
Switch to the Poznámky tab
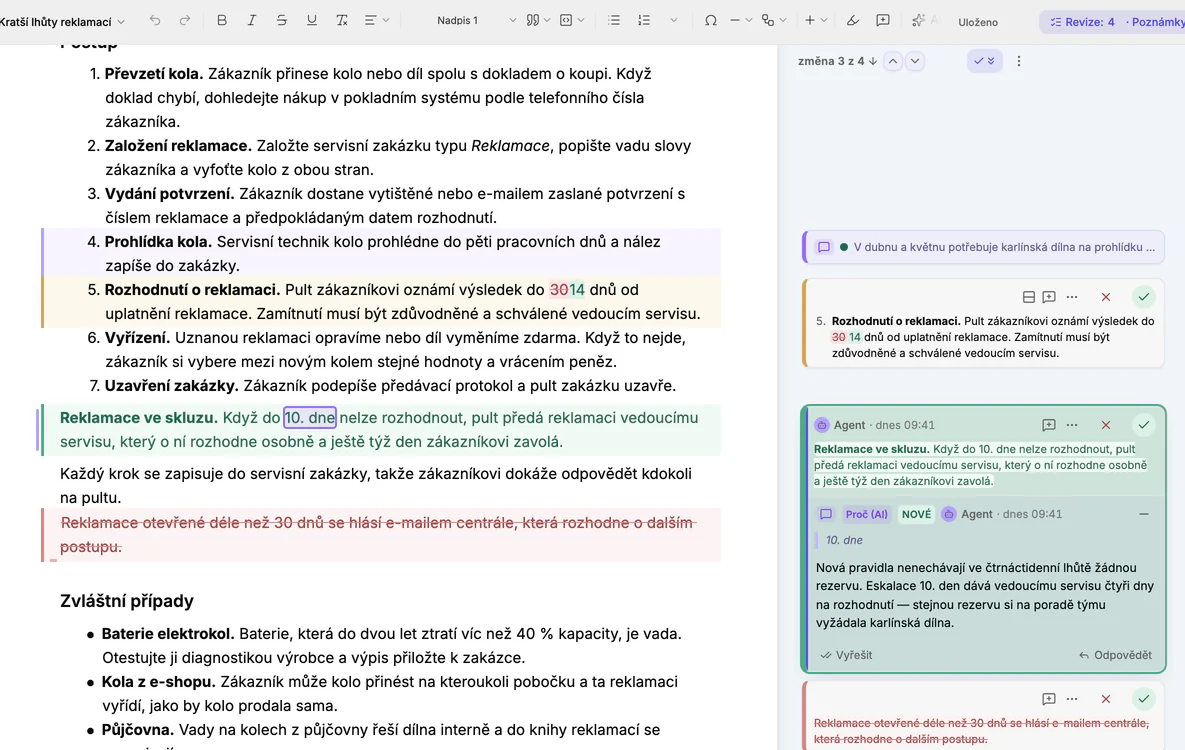click(1156, 22)
